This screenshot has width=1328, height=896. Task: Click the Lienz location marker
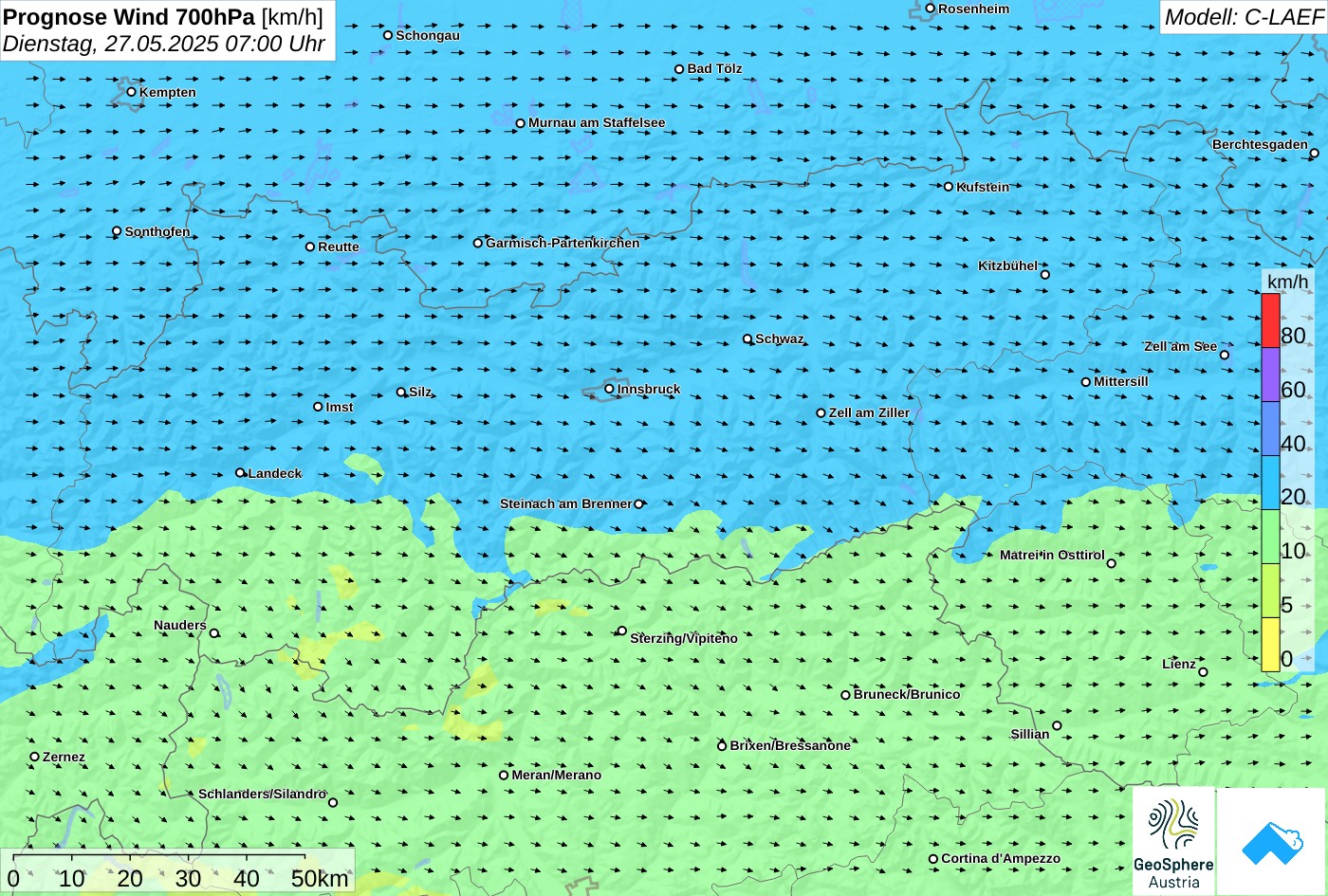pos(1203,672)
